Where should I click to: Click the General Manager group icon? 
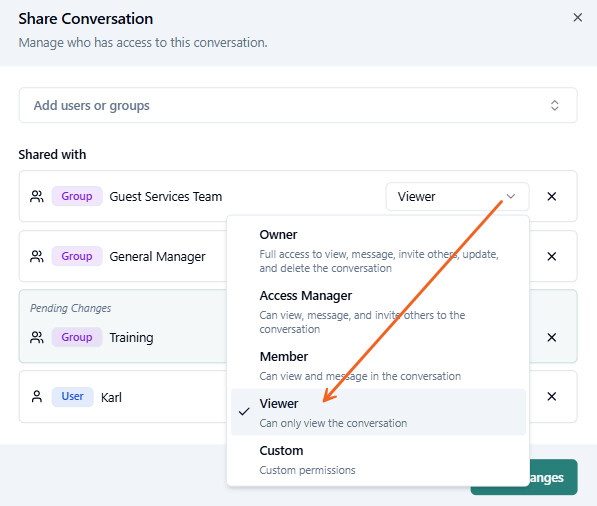tap(37, 257)
